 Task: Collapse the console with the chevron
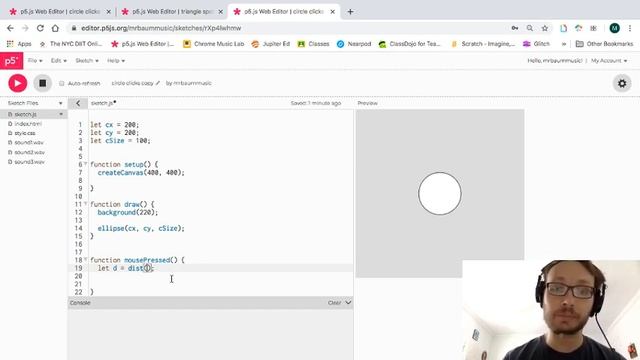coord(348,303)
